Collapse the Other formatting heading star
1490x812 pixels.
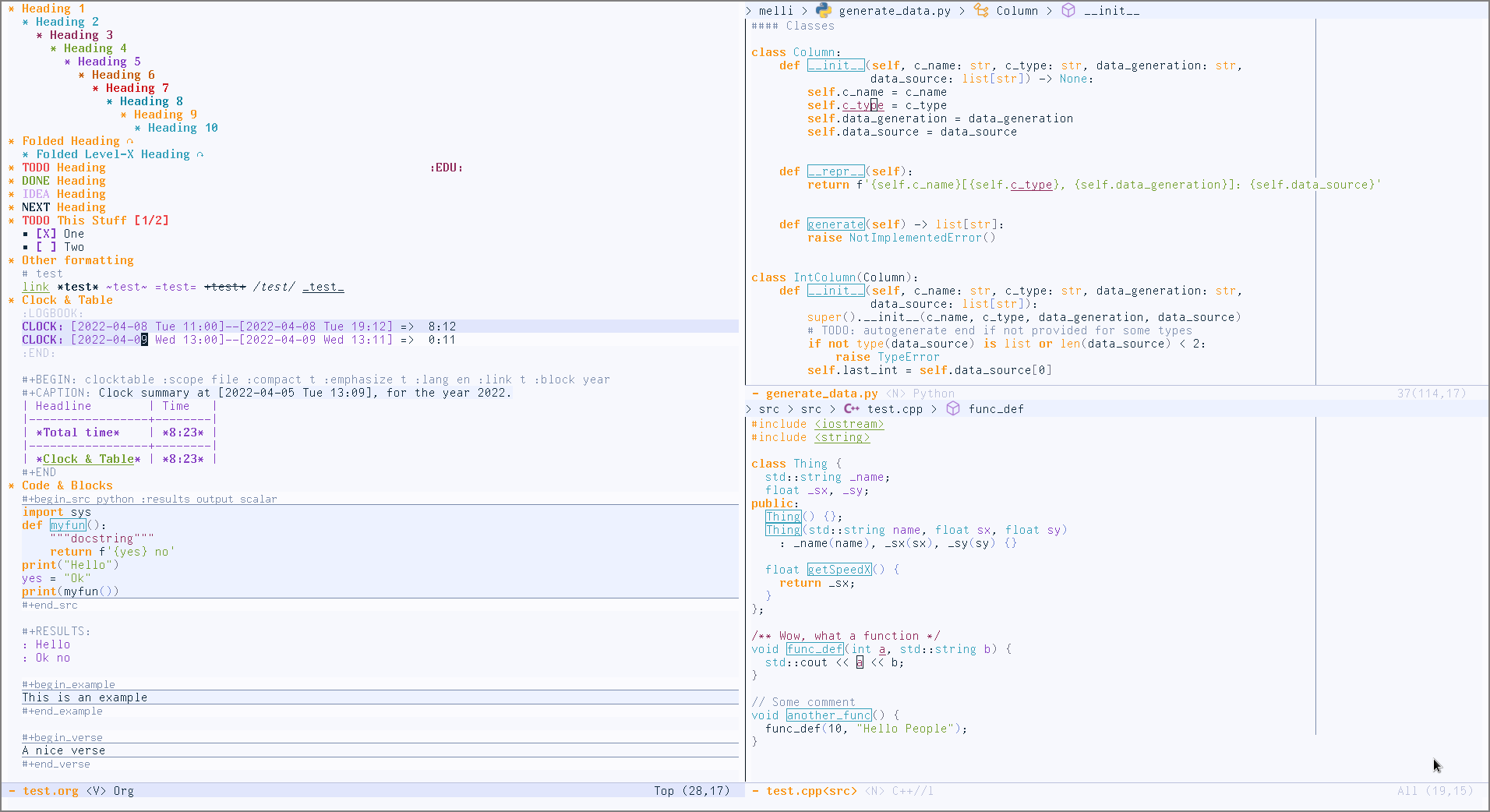coord(11,260)
